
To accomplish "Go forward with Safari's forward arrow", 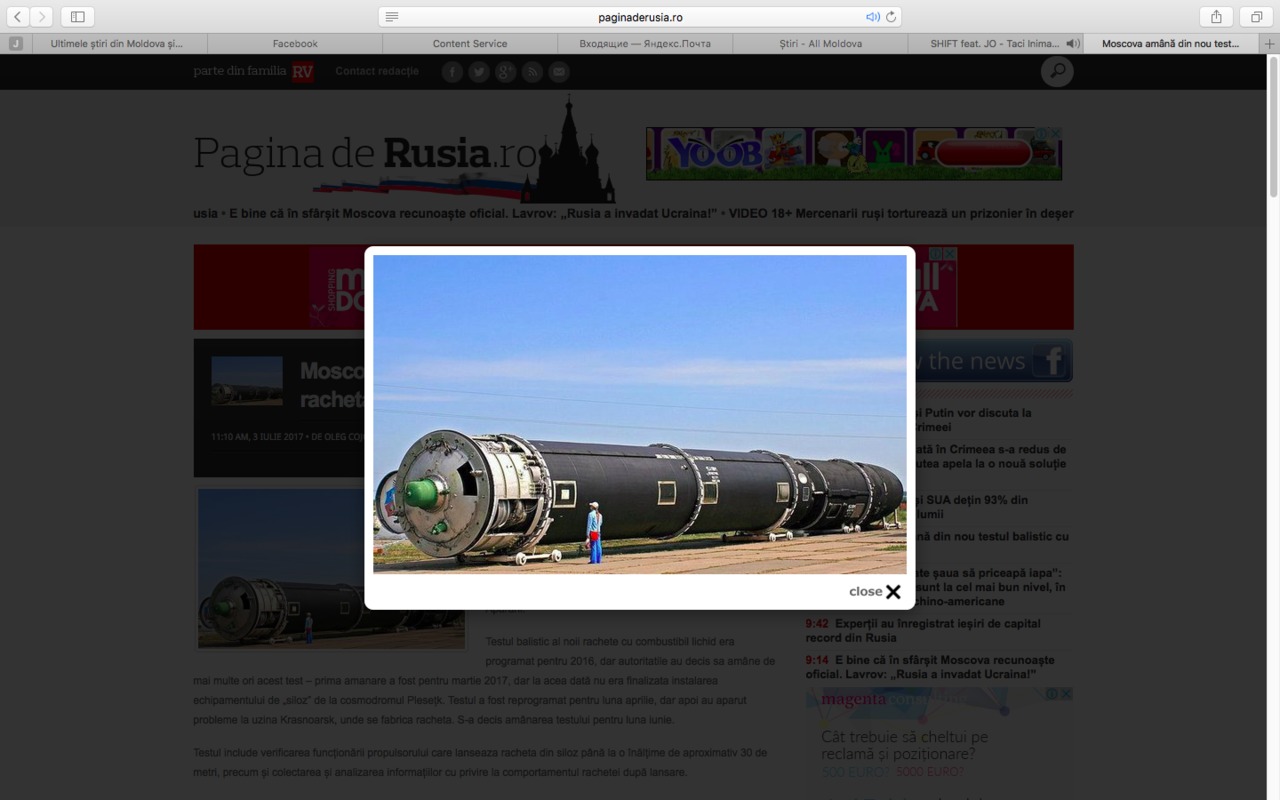I will coord(42,16).
